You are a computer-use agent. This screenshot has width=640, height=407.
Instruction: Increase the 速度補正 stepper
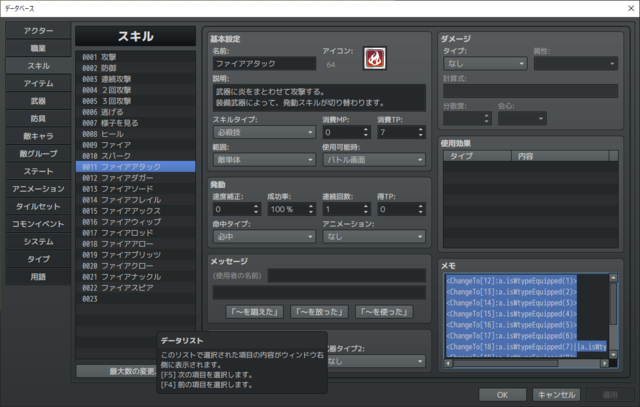(256, 206)
